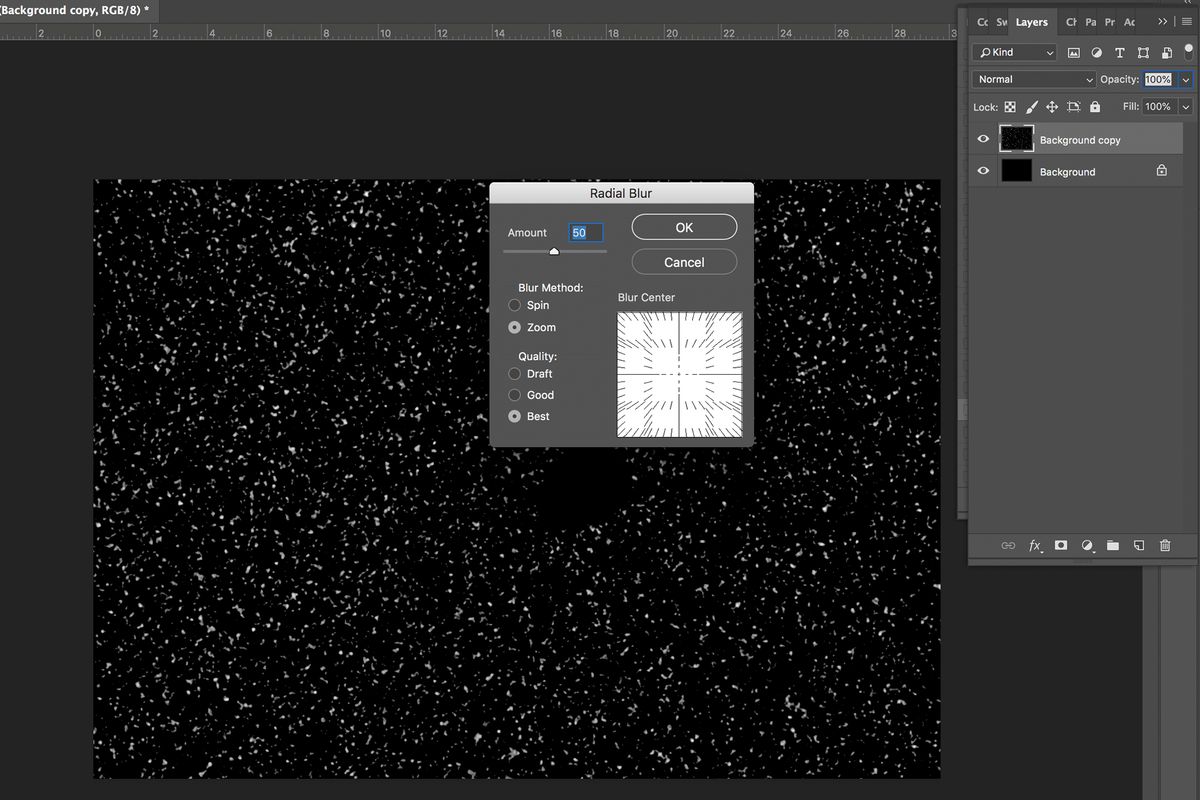1200x800 pixels.
Task: Set Radial Blur quality to Draft
Action: point(515,374)
